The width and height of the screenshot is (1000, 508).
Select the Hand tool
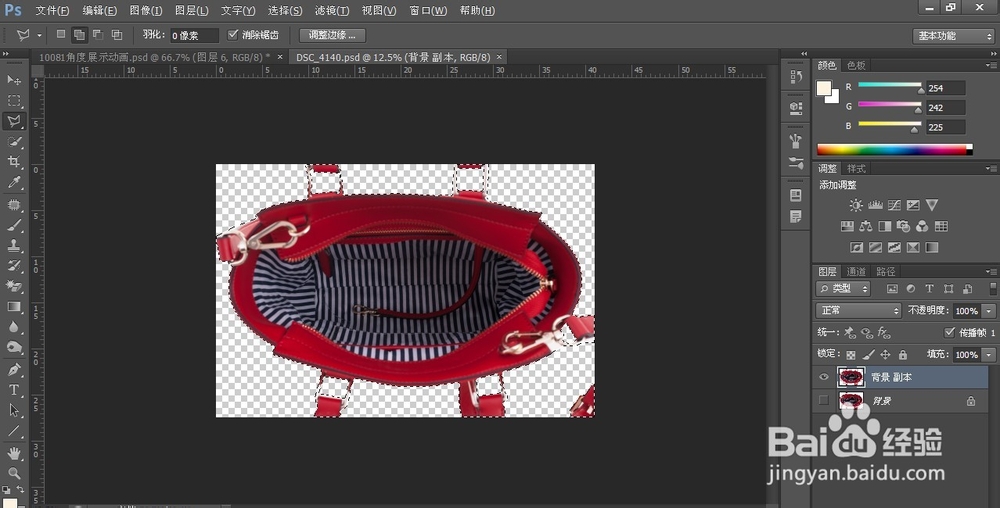click(14, 453)
